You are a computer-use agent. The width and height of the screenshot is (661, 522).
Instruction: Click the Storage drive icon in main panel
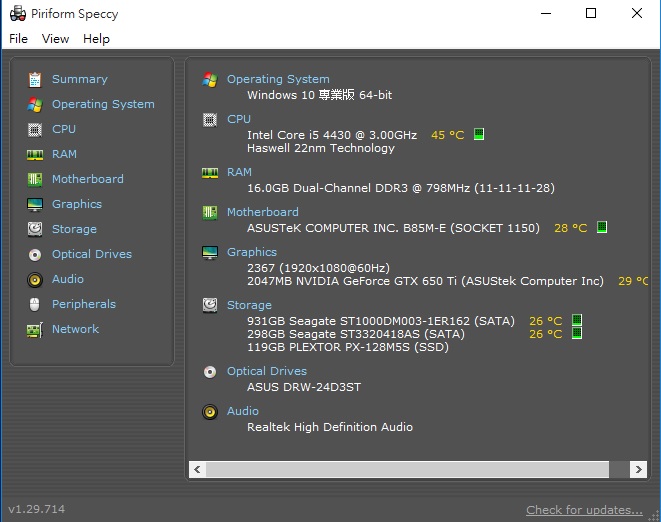point(210,305)
